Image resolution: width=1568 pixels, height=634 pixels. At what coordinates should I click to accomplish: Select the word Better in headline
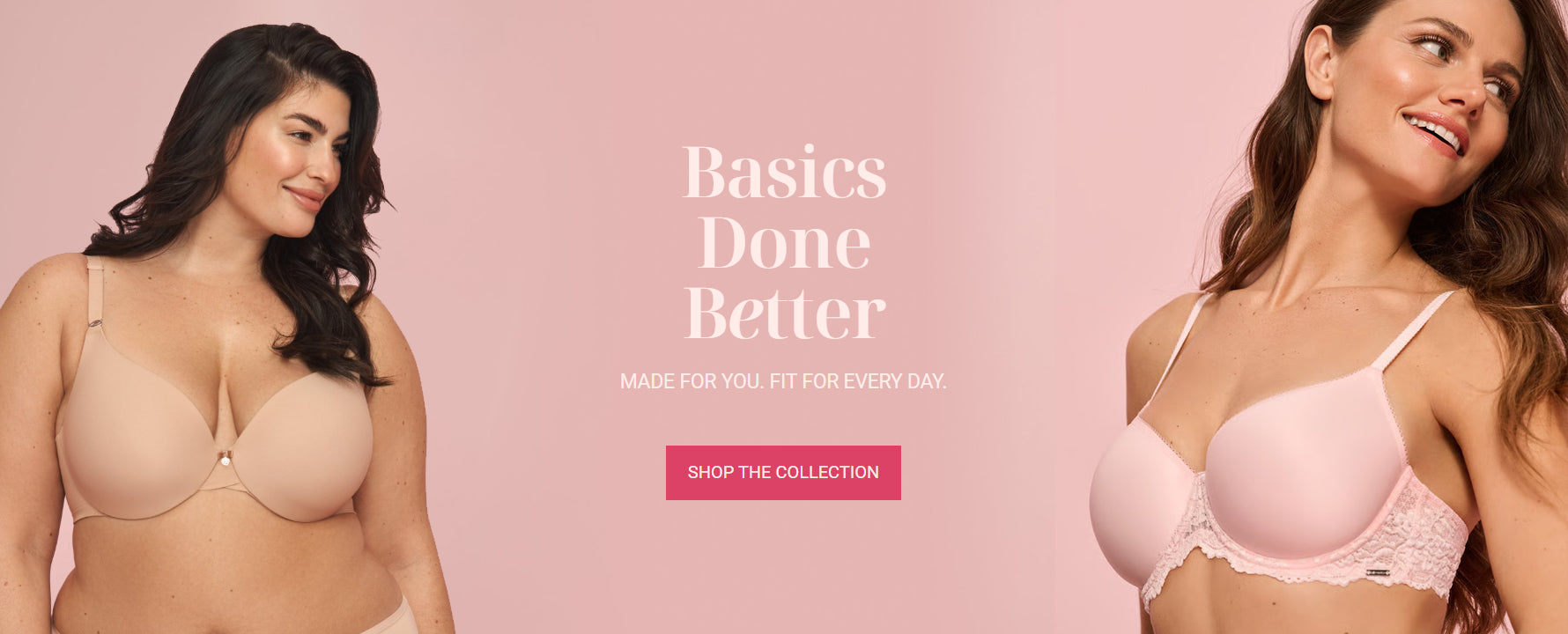(x=784, y=312)
